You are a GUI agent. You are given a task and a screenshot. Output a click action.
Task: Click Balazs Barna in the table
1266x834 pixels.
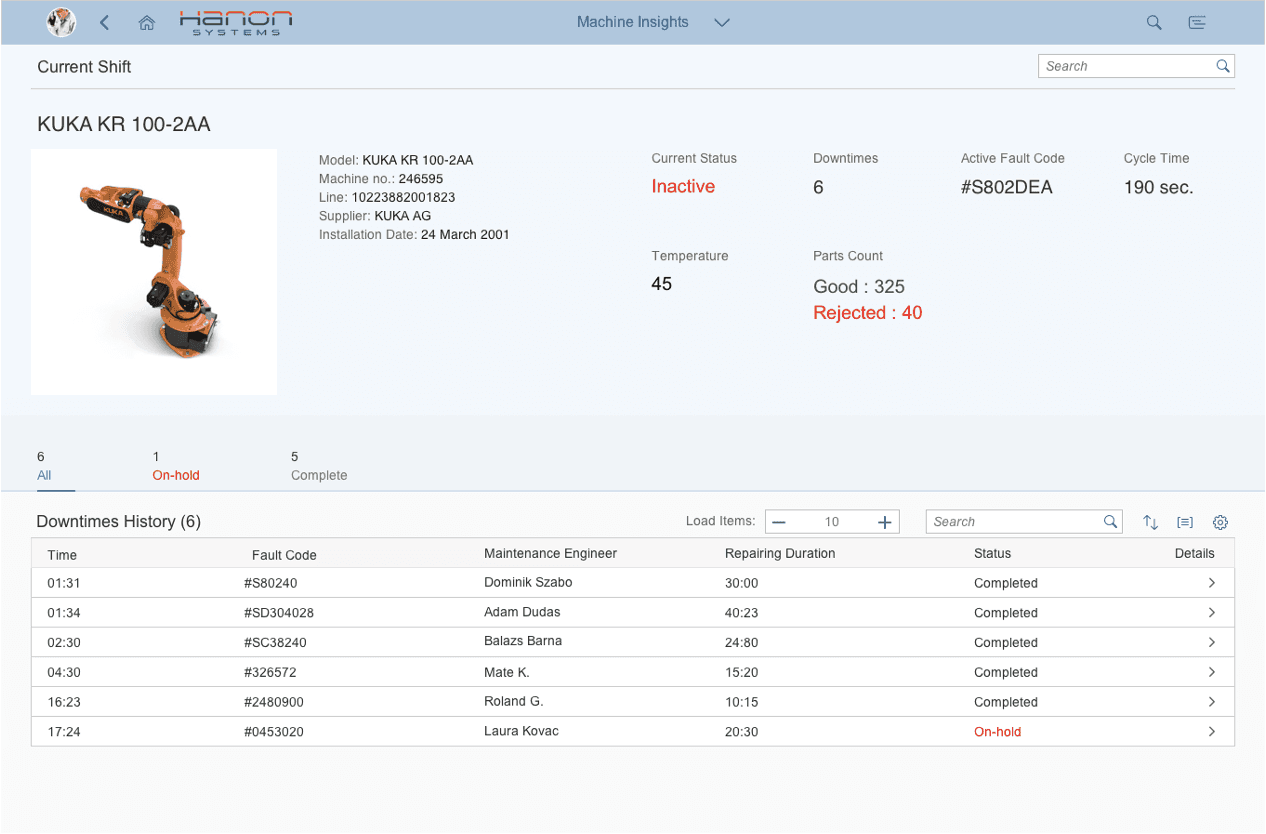click(x=523, y=641)
